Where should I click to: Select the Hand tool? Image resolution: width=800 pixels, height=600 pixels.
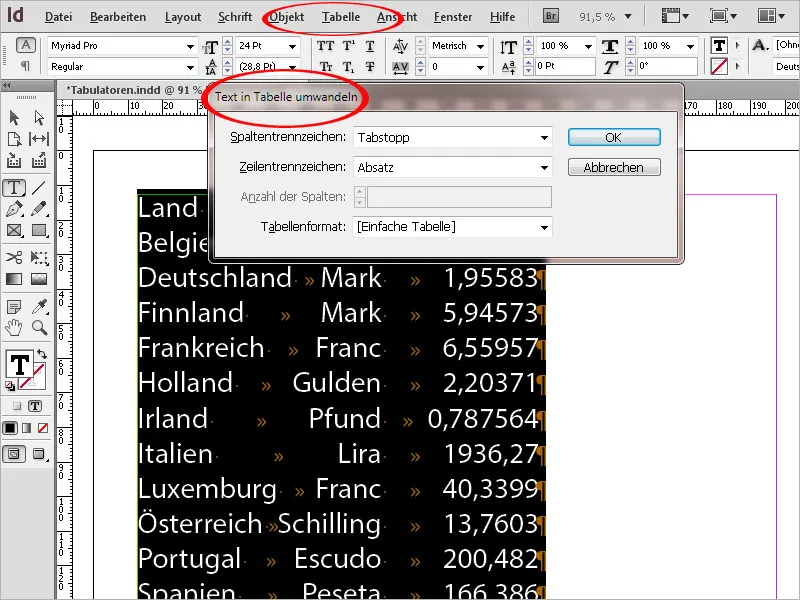click(x=14, y=327)
